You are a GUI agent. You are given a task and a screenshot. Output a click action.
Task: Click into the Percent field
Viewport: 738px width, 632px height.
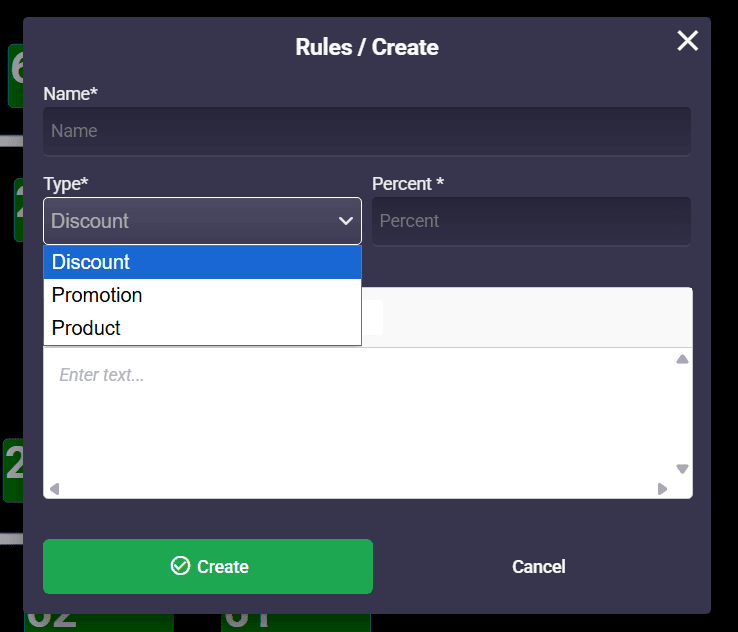coord(530,221)
